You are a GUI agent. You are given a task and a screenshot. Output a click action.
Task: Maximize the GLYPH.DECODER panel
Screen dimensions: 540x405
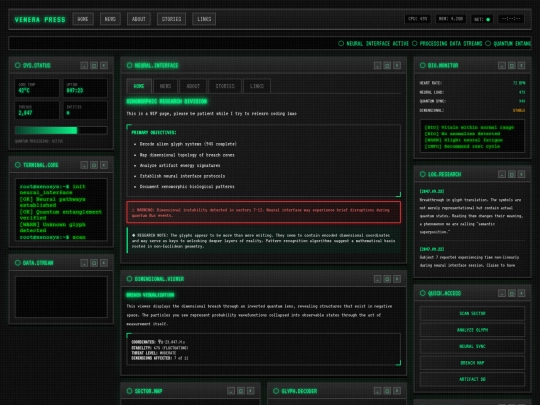387,391
